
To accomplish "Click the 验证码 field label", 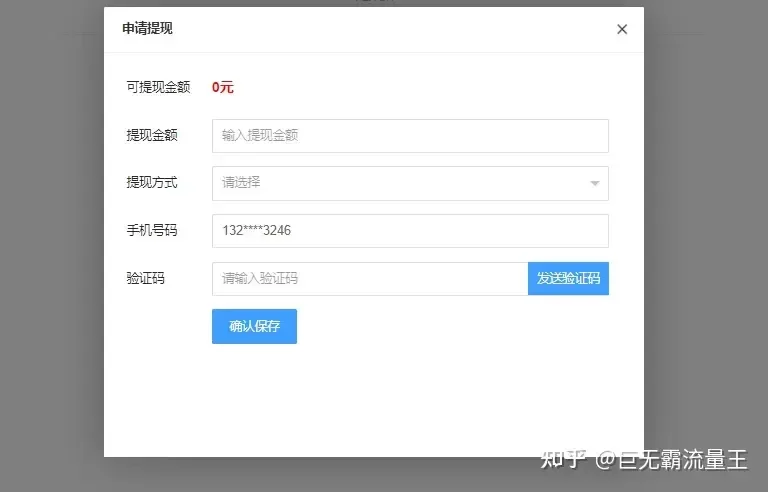I will pyautogui.click(x=145, y=279).
